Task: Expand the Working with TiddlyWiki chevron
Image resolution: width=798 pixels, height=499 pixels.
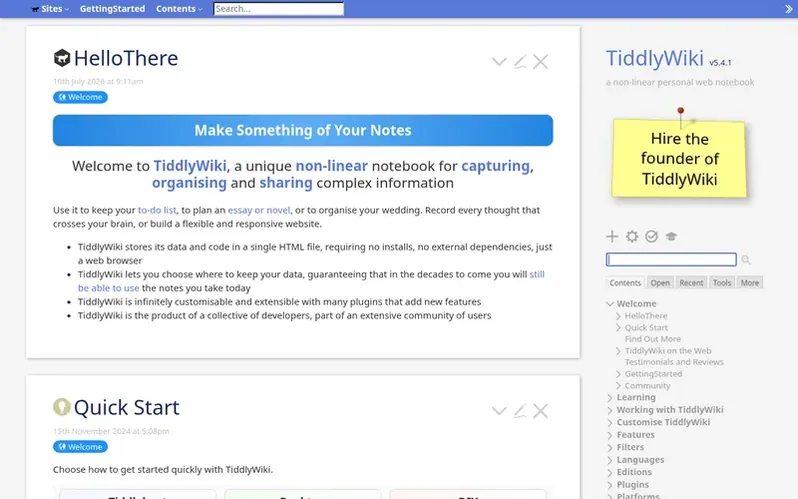Action: click(x=610, y=410)
